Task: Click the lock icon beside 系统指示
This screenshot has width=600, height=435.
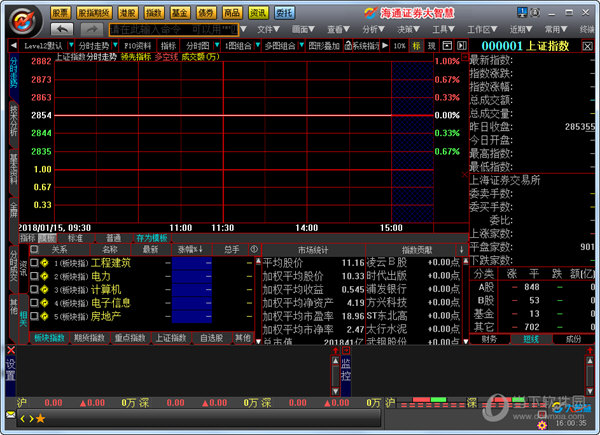Action: coord(348,46)
